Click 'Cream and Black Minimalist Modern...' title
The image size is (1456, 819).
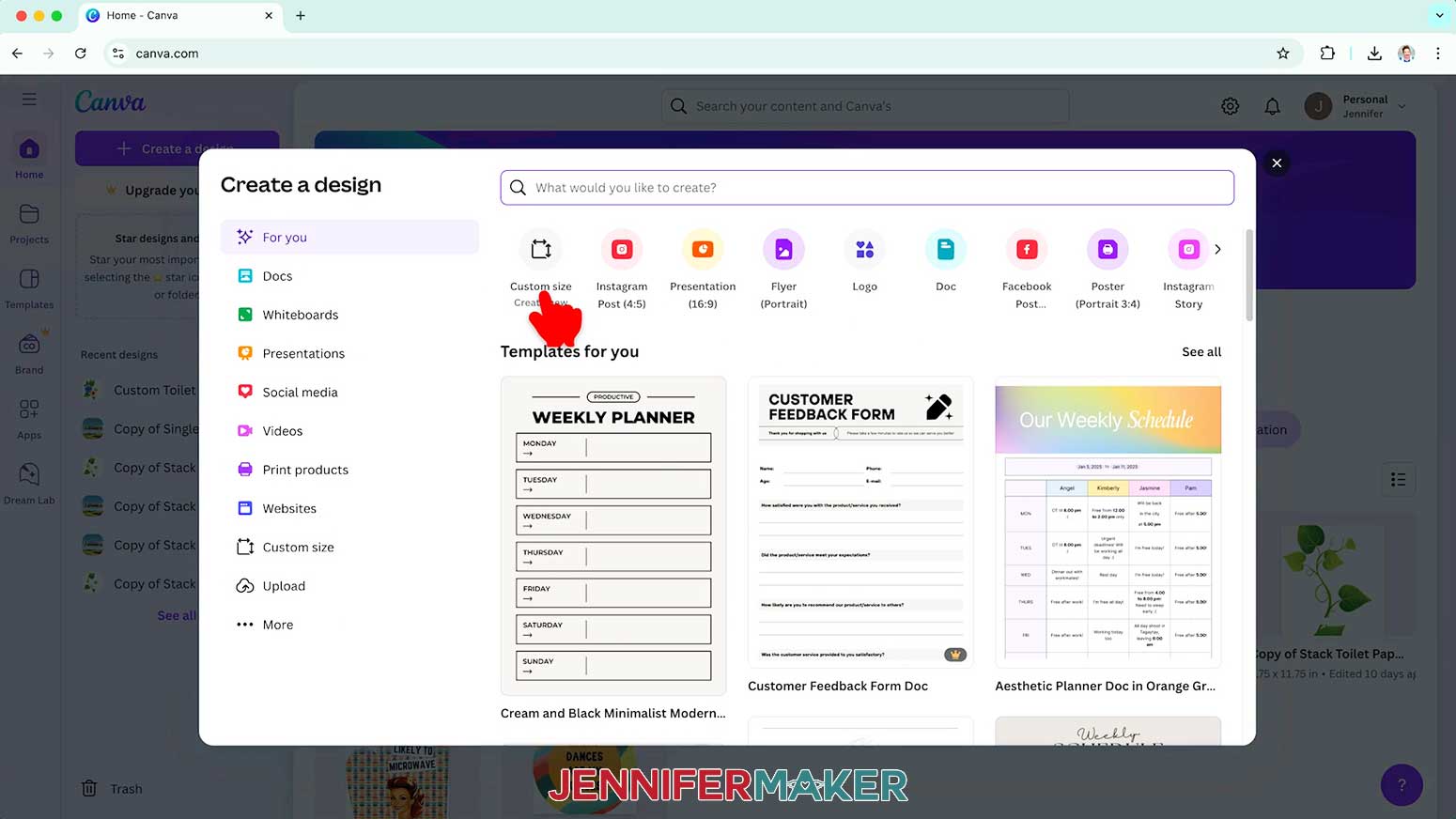click(x=612, y=713)
